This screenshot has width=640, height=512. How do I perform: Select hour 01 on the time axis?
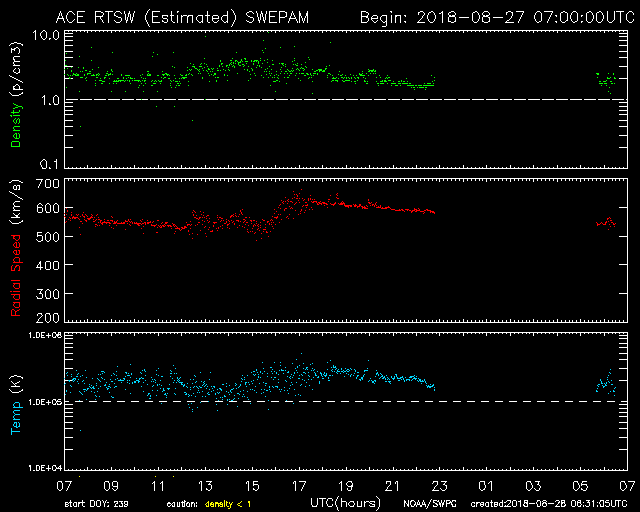click(487, 485)
